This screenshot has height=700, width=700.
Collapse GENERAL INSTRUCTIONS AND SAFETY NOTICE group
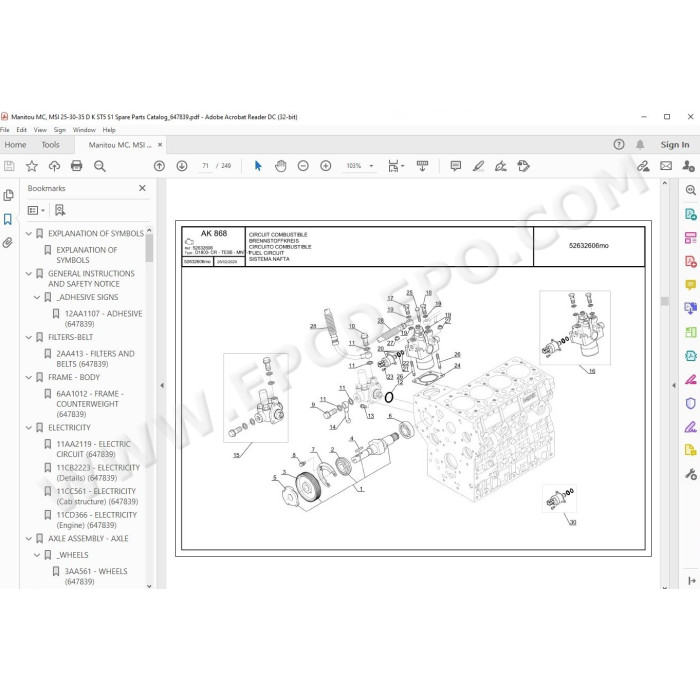(x=29, y=274)
